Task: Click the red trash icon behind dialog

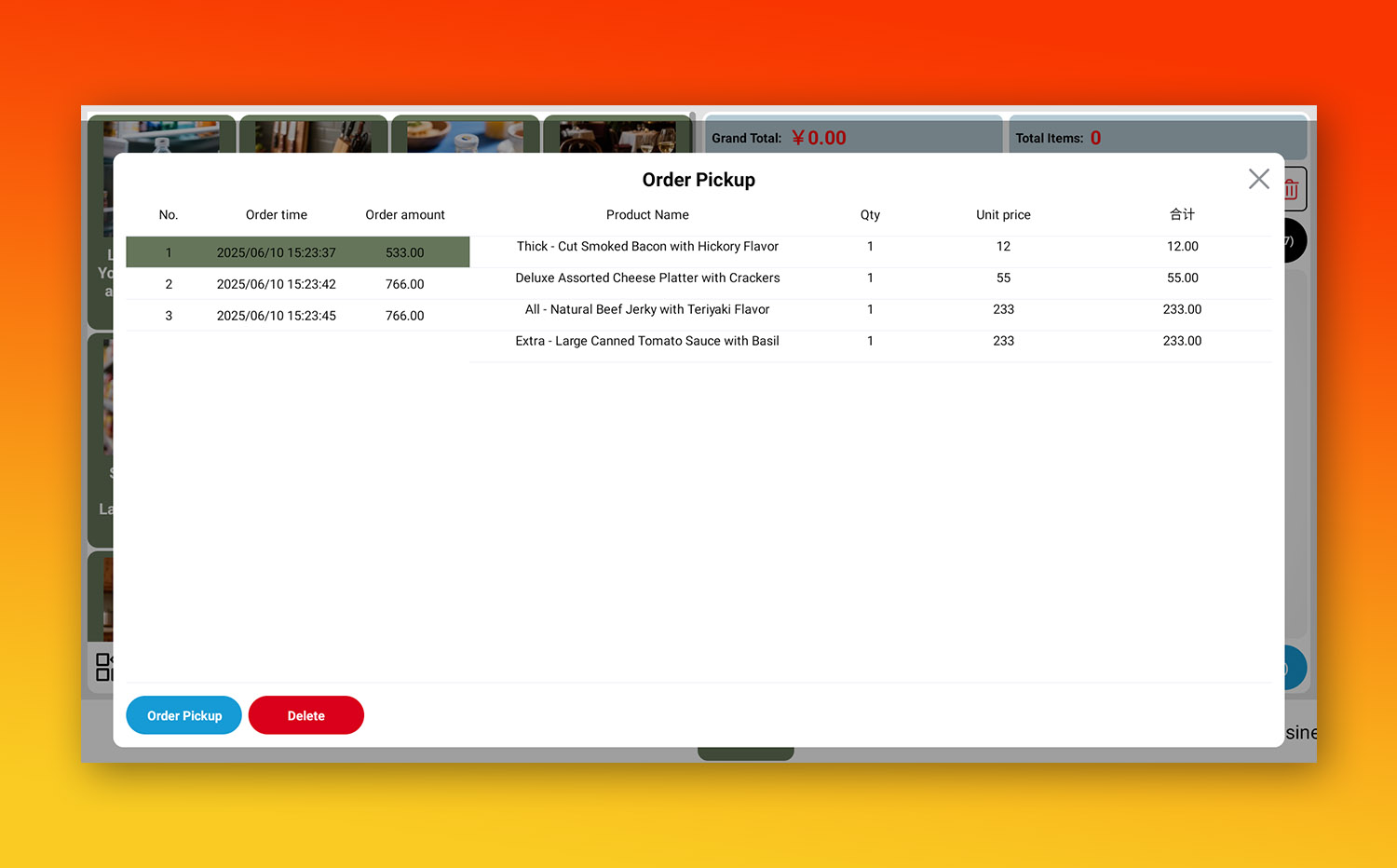Action: pyautogui.click(x=1294, y=190)
